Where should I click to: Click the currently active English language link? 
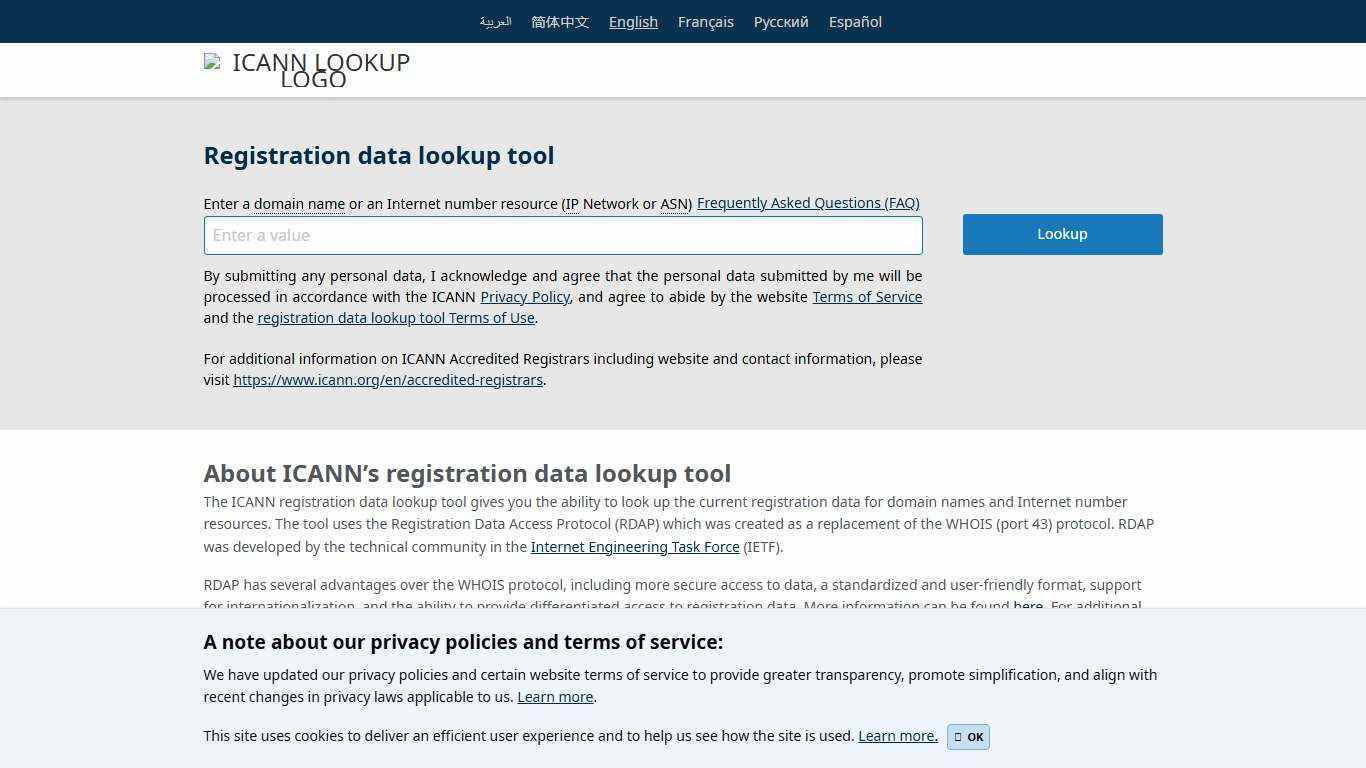point(633,21)
